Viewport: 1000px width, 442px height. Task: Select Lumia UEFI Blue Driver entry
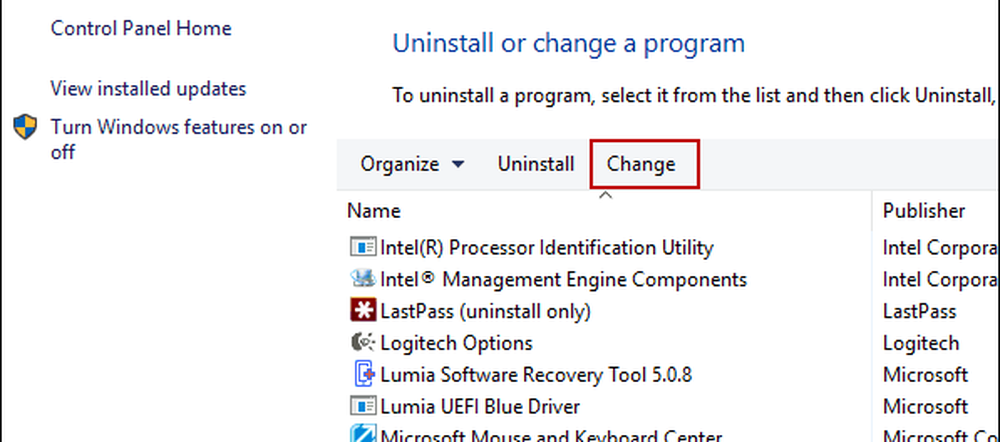click(x=480, y=407)
